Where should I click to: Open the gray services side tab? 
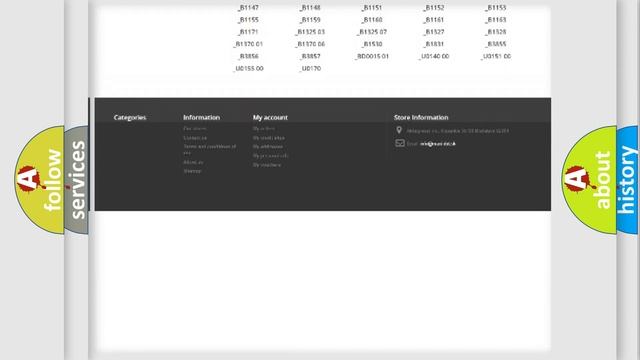click(77, 180)
